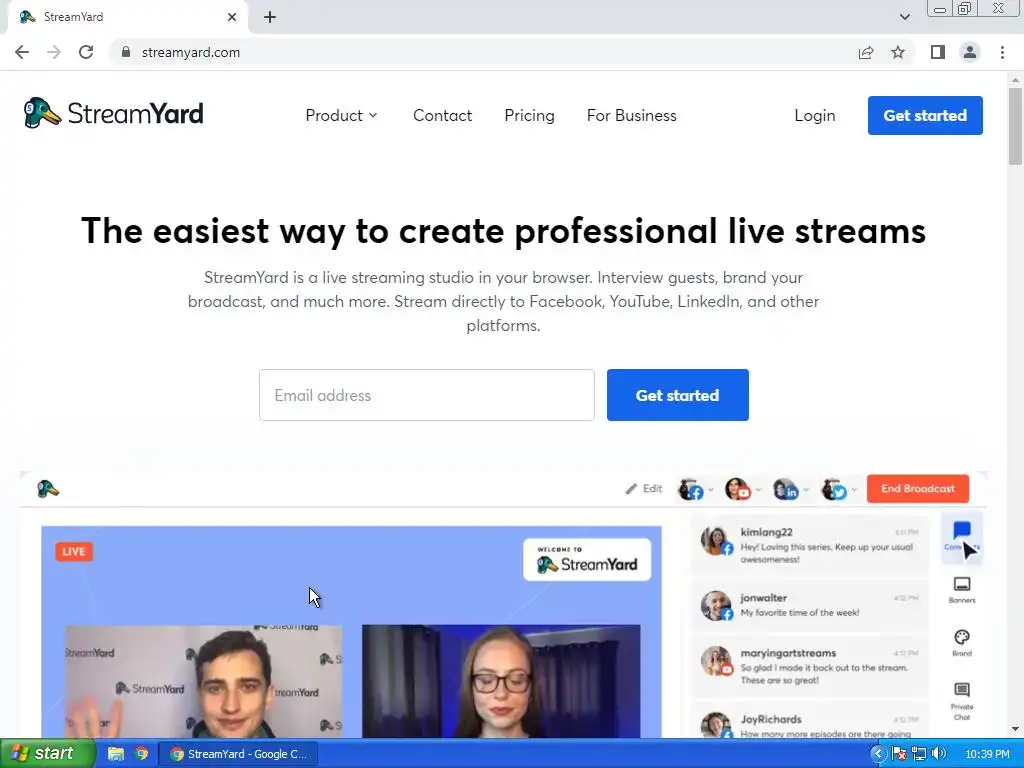1024x768 pixels.
Task: Click the woman's video feed in preview
Action: [501, 681]
